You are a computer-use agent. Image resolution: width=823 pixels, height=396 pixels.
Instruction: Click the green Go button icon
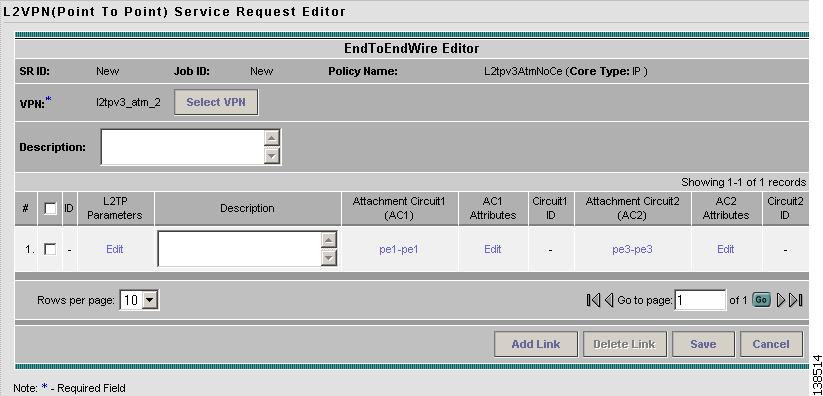[762, 300]
